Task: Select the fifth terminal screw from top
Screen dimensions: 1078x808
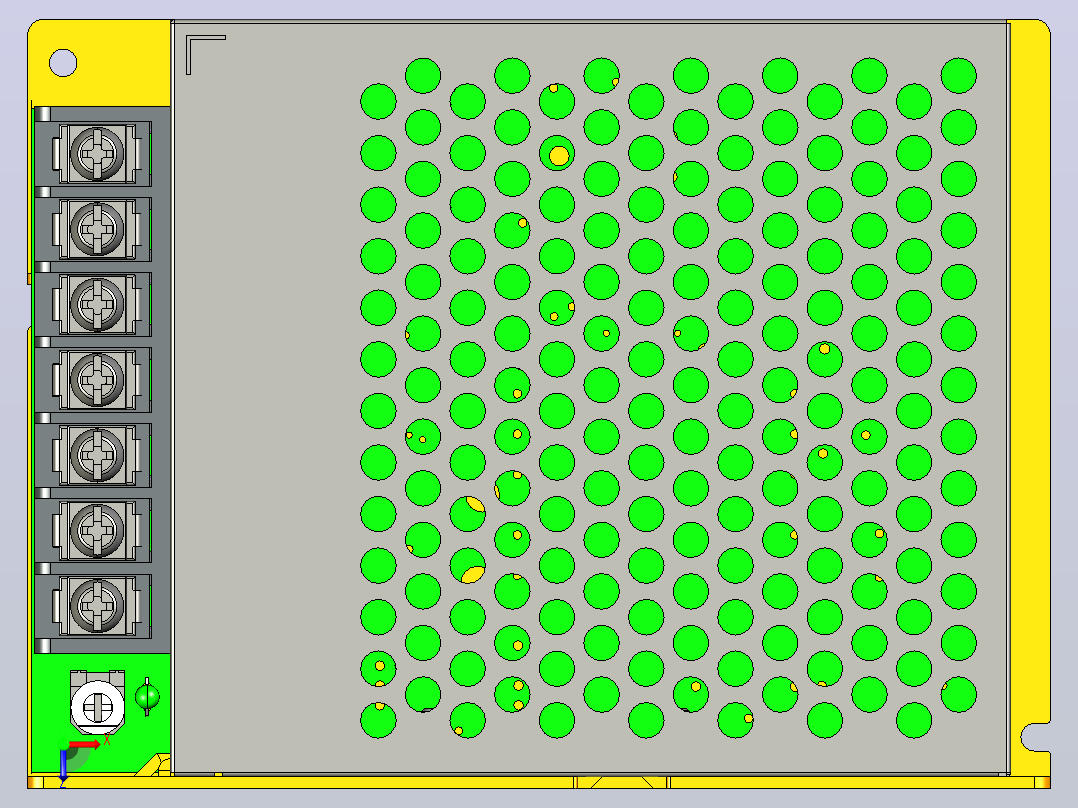Action: (97, 455)
